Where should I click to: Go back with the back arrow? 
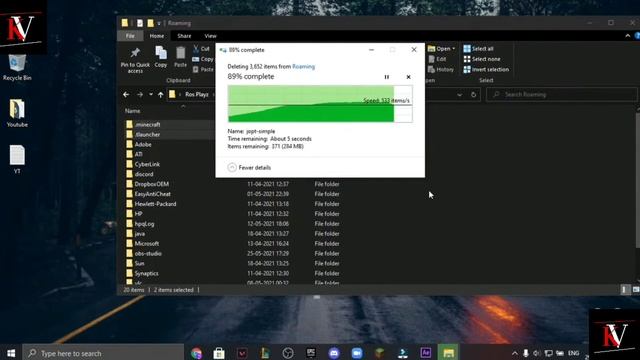[x=126, y=95]
